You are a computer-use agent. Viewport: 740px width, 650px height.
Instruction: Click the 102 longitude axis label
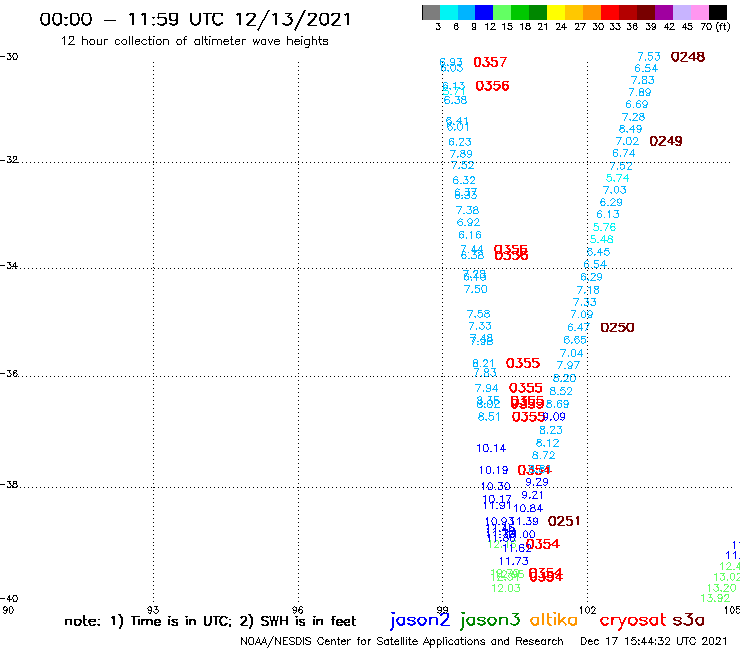pos(588,610)
